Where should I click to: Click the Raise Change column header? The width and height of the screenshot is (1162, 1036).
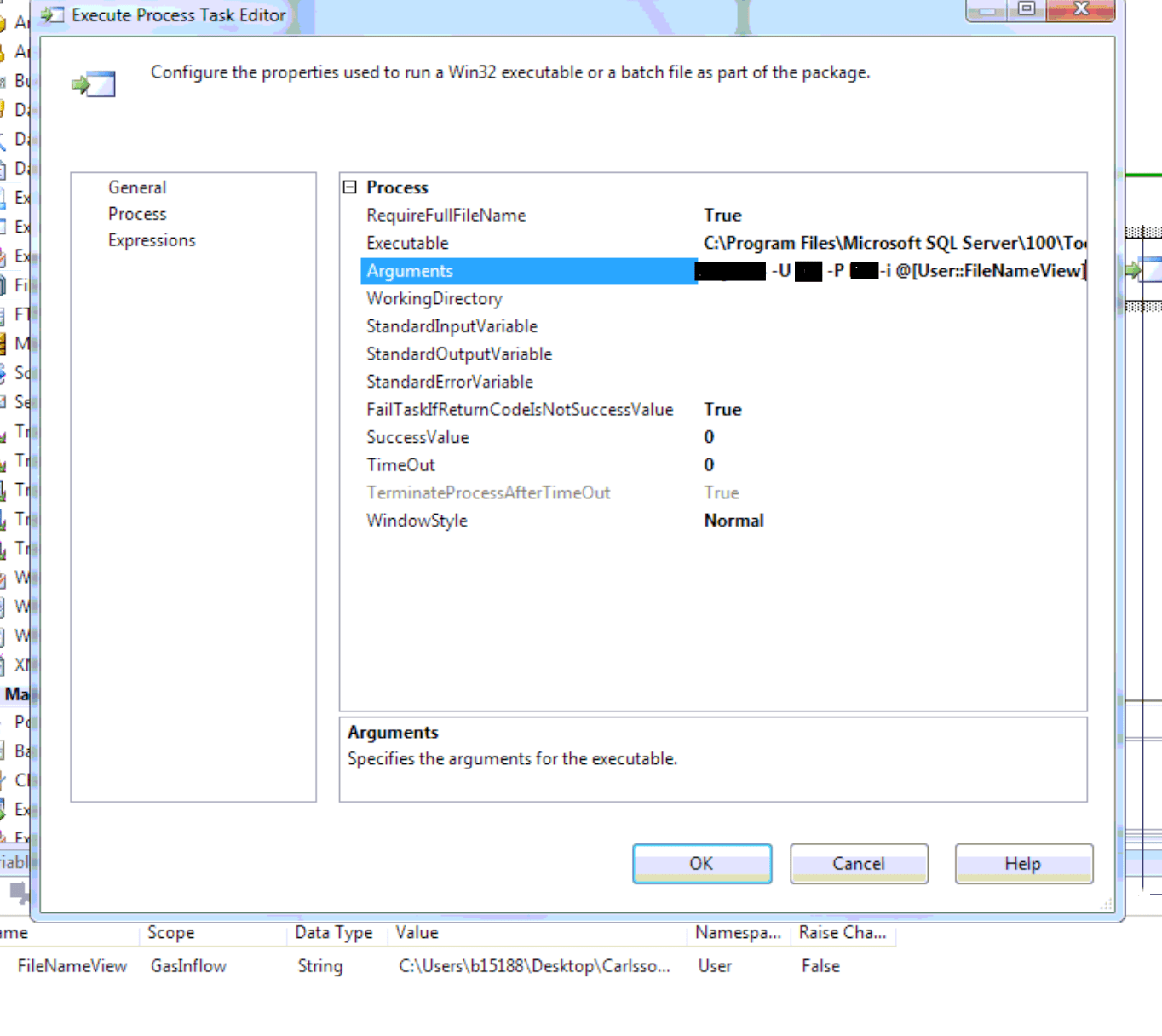(x=843, y=933)
